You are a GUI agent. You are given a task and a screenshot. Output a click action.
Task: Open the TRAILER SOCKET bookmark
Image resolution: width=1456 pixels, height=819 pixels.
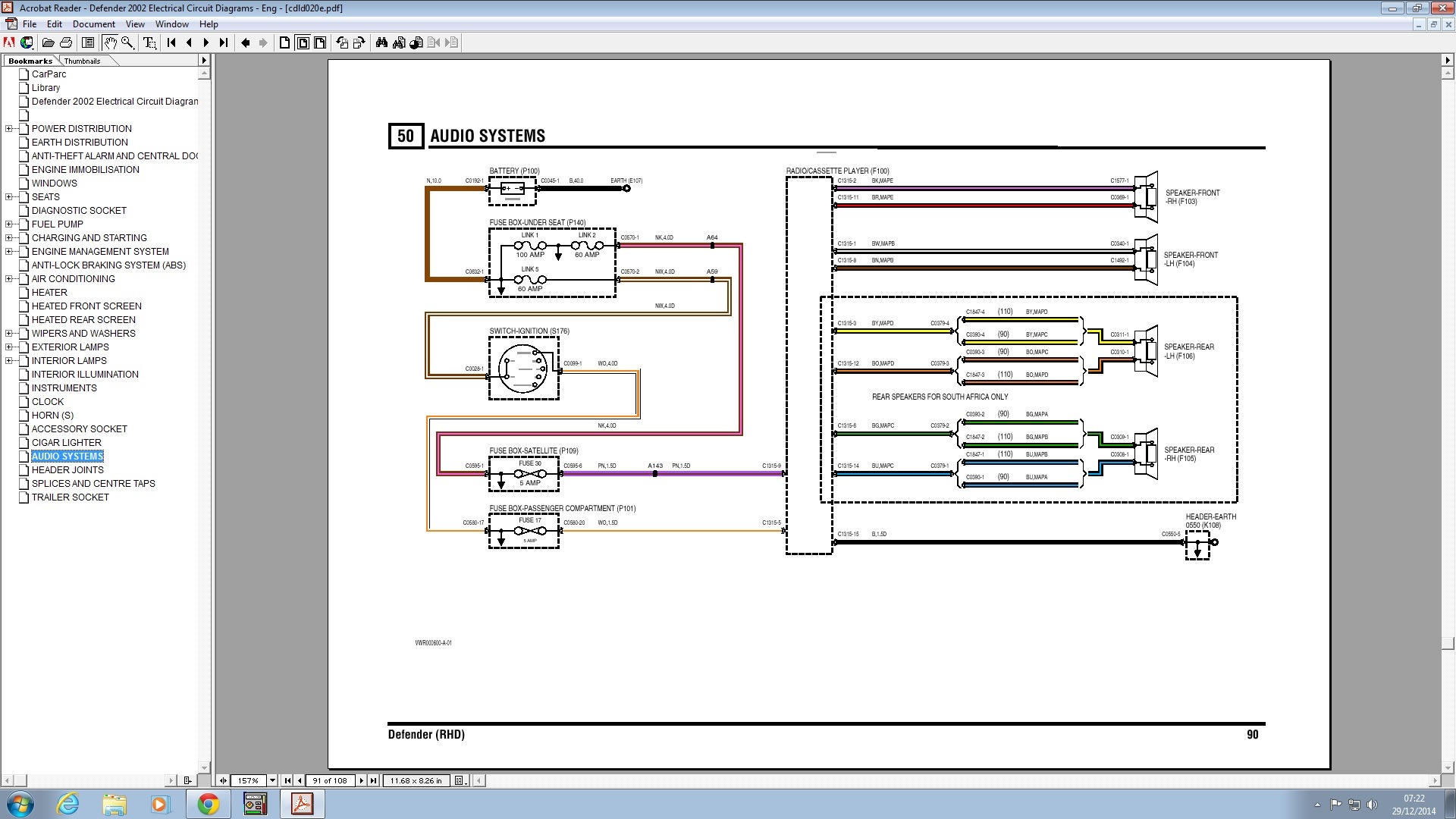point(71,497)
